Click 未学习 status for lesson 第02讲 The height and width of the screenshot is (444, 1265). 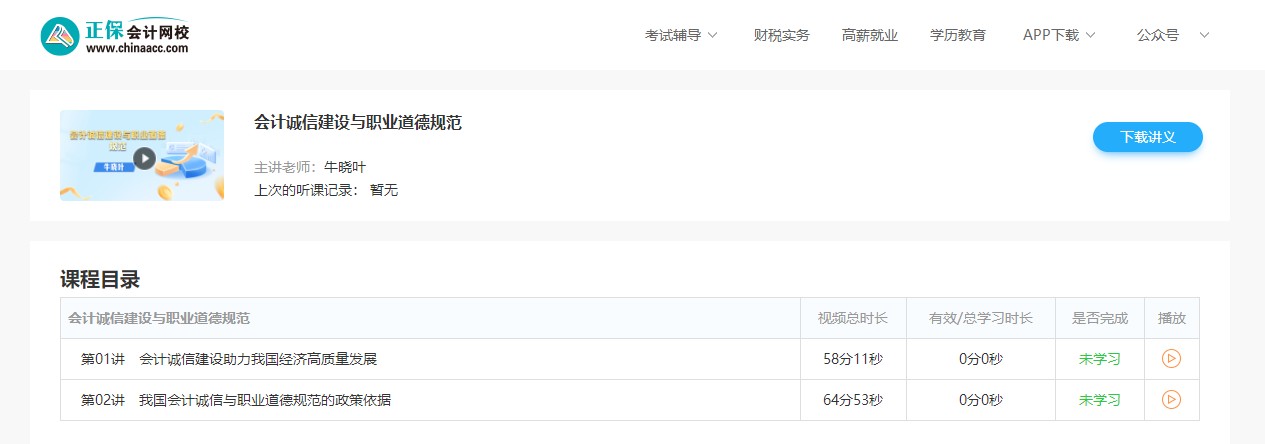1099,400
